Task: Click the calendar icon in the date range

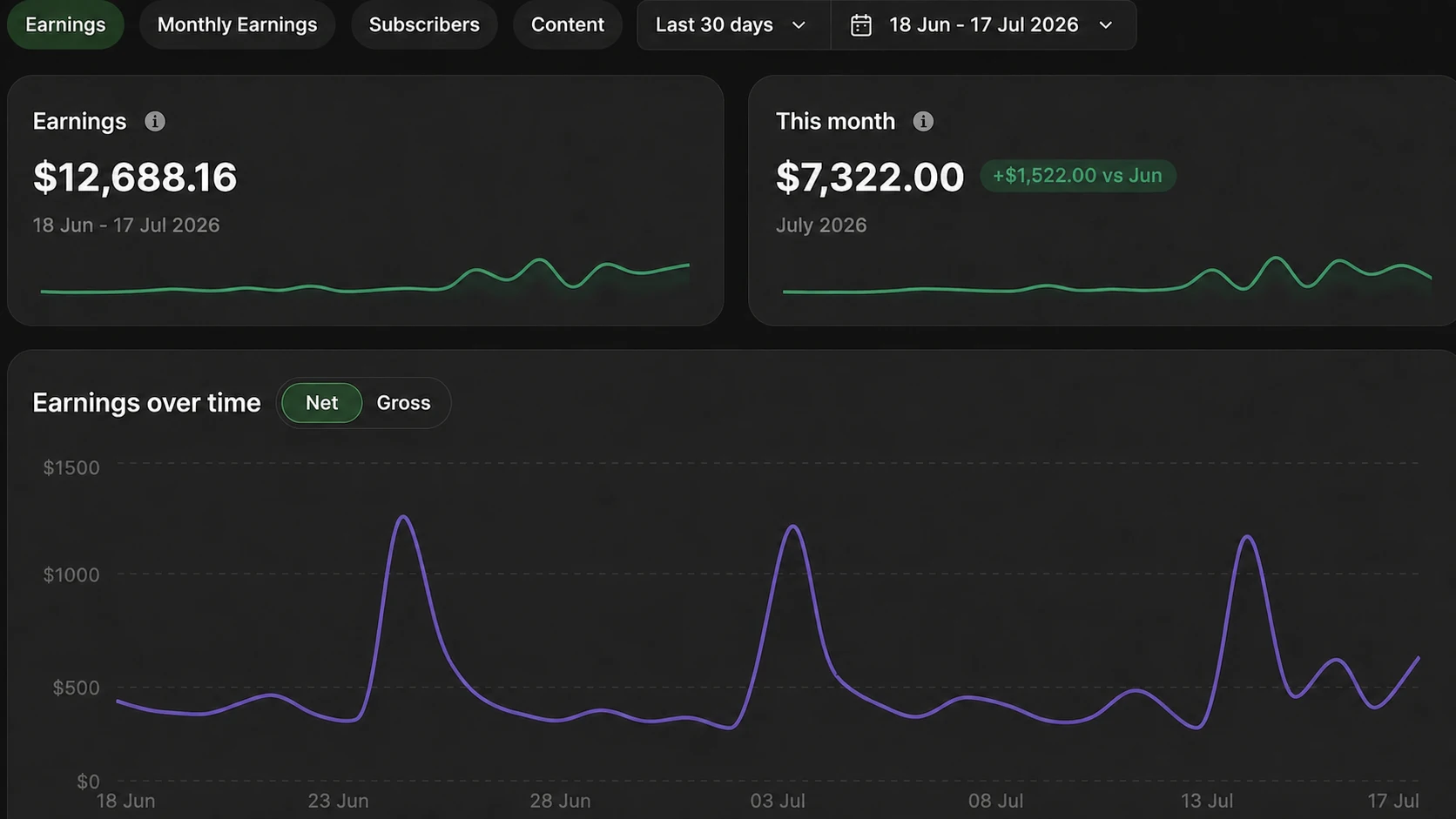Action: pos(860,25)
